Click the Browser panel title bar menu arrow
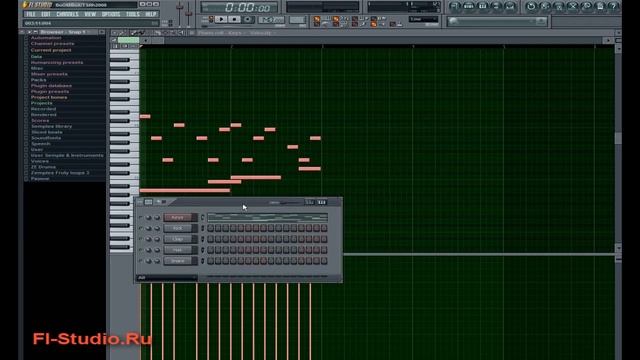This screenshot has width=640, height=360. (29, 32)
